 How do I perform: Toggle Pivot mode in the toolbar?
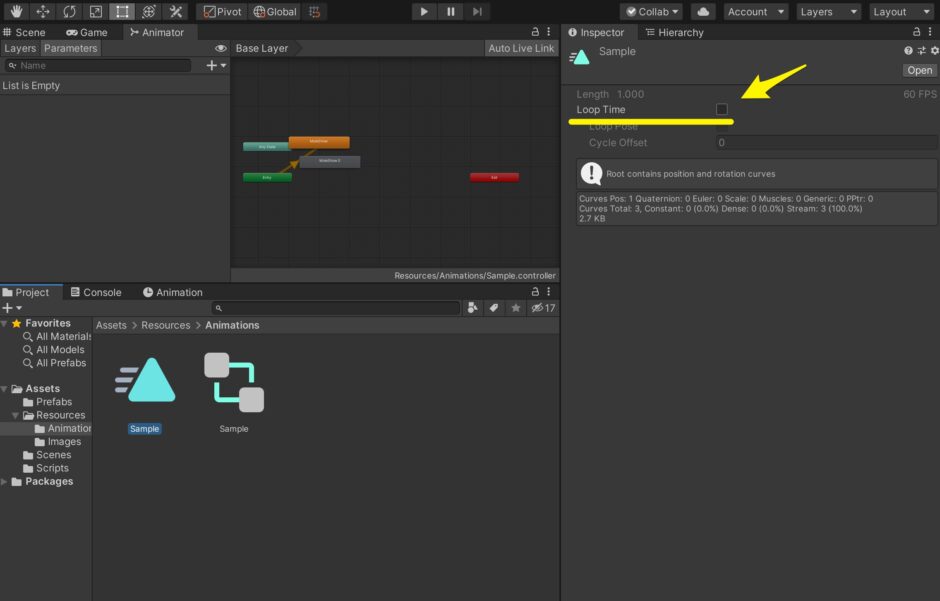point(222,11)
